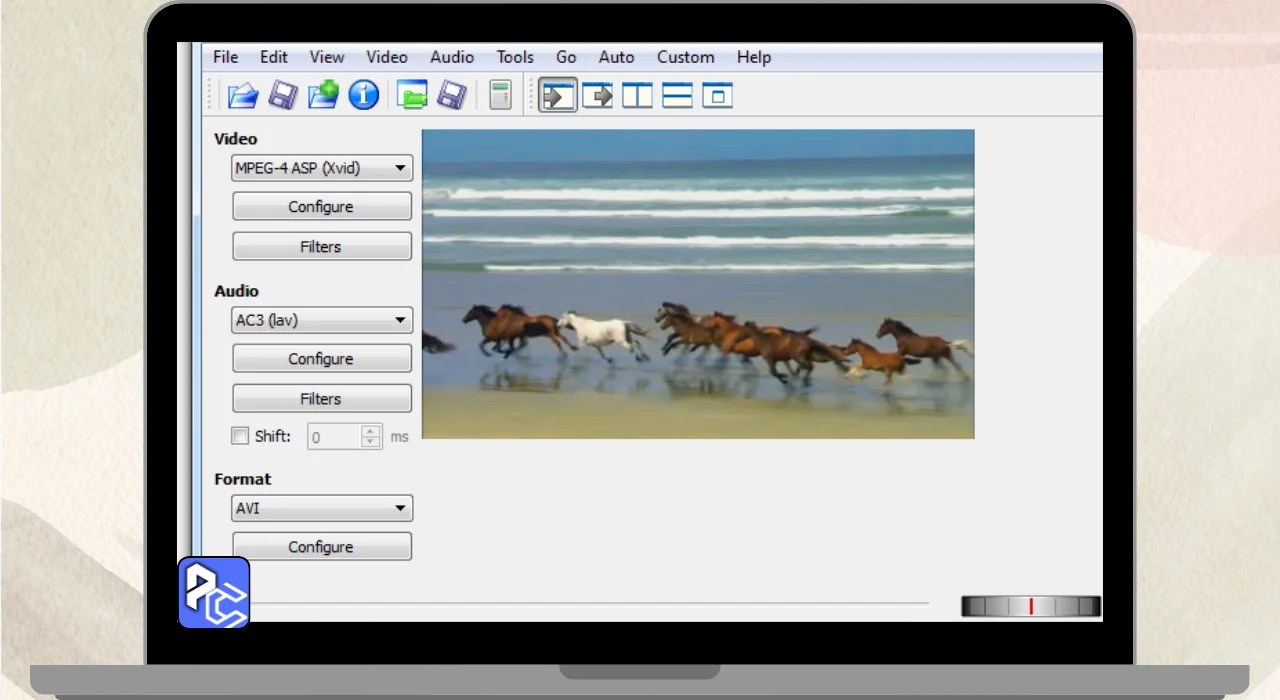Open the Calculator icon in toolbar
Image resolution: width=1280 pixels, height=700 pixels.
pyautogui.click(x=500, y=96)
